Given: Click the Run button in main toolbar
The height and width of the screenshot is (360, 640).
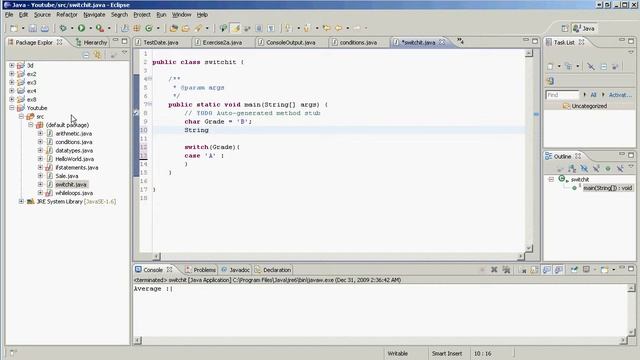Looking at the screenshot, I should pos(82,28).
